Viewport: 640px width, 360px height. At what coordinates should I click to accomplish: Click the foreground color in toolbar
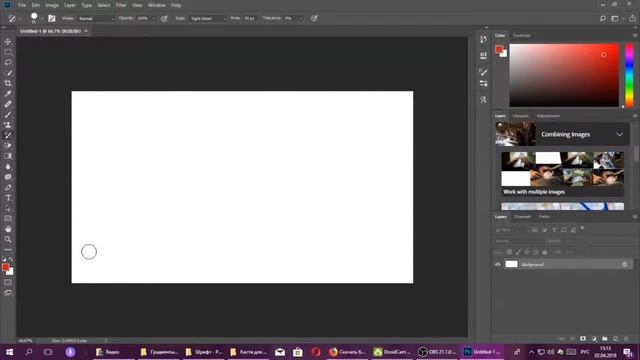pyautogui.click(x=5, y=267)
